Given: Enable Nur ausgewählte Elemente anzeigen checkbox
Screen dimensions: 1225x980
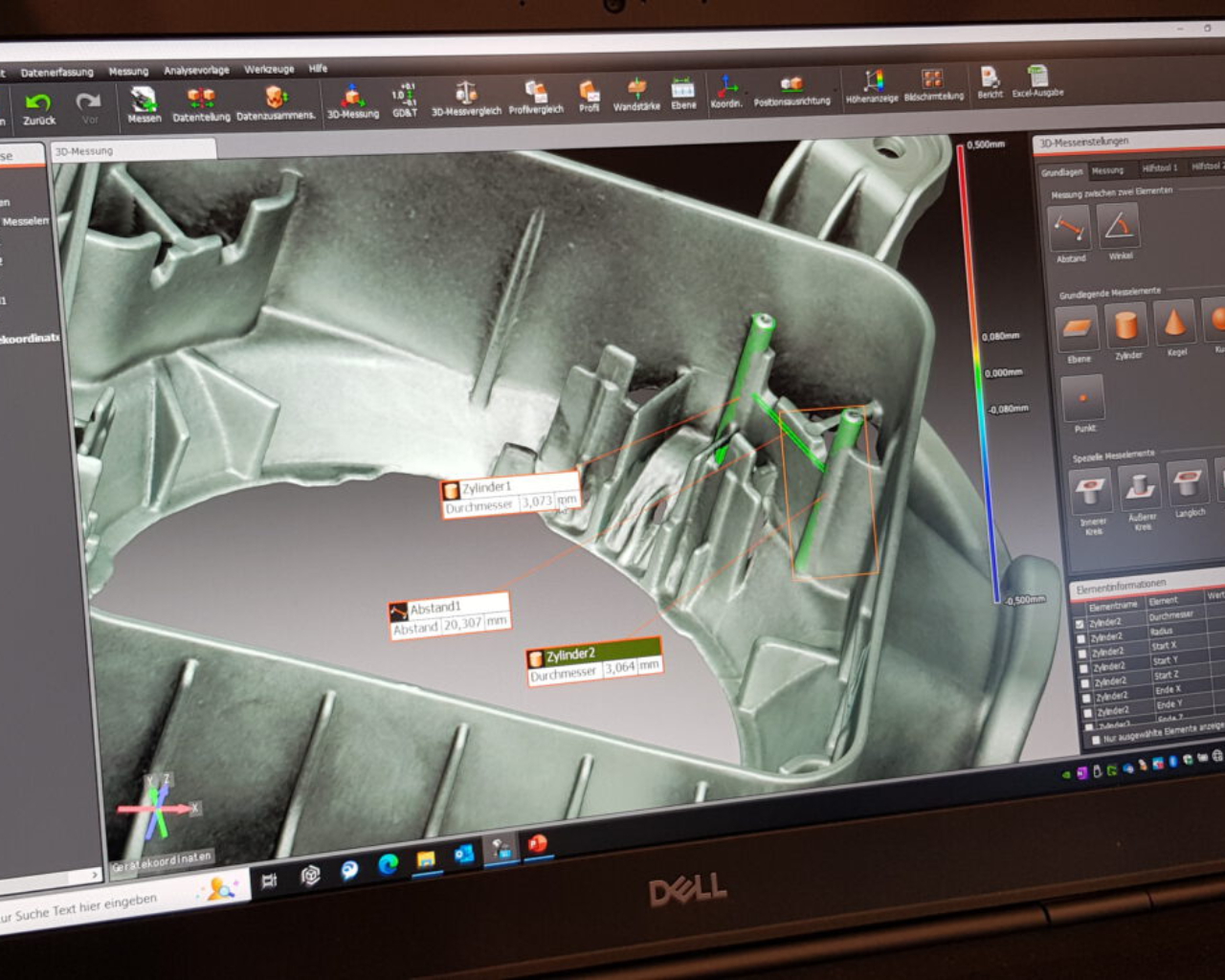Looking at the screenshot, I should point(1095,741).
